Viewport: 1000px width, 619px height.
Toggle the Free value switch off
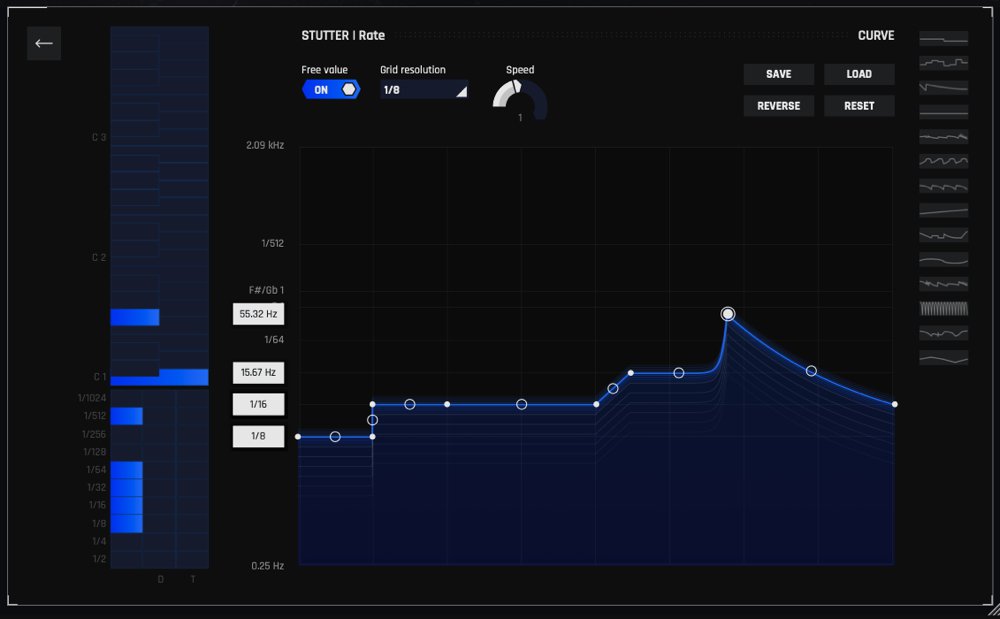pyautogui.click(x=331, y=90)
